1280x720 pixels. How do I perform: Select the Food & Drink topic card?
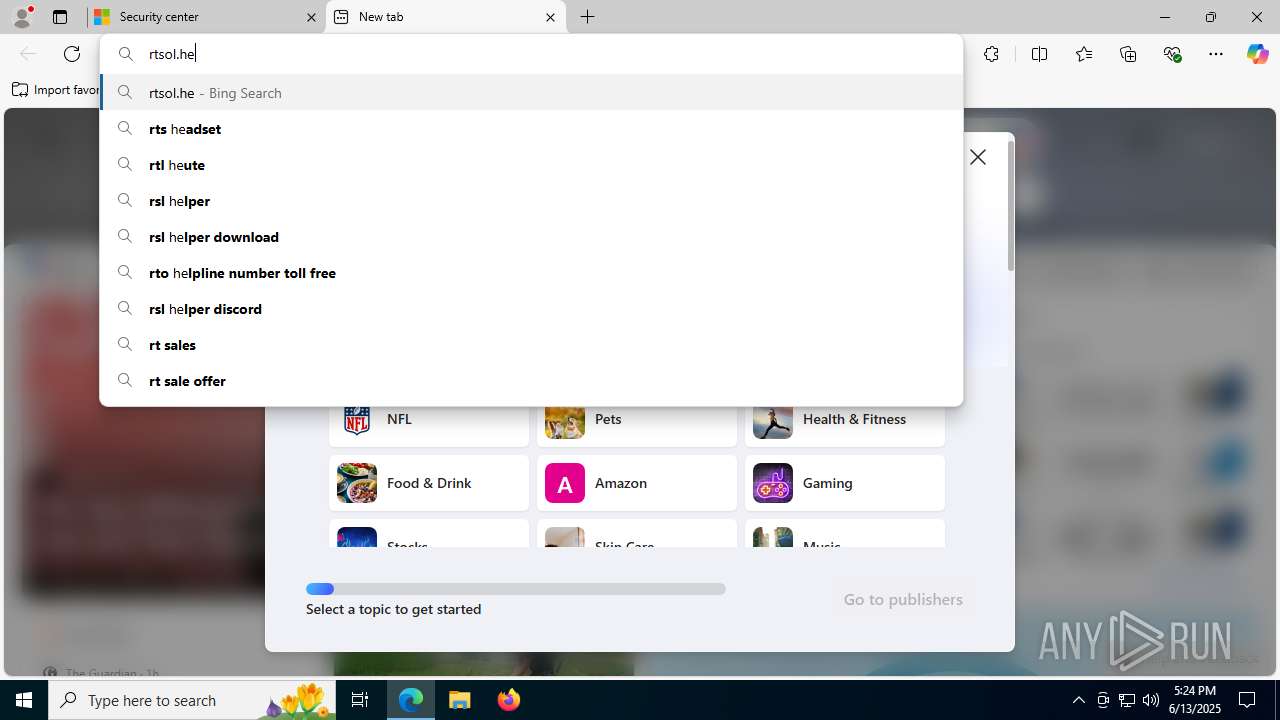click(x=429, y=483)
